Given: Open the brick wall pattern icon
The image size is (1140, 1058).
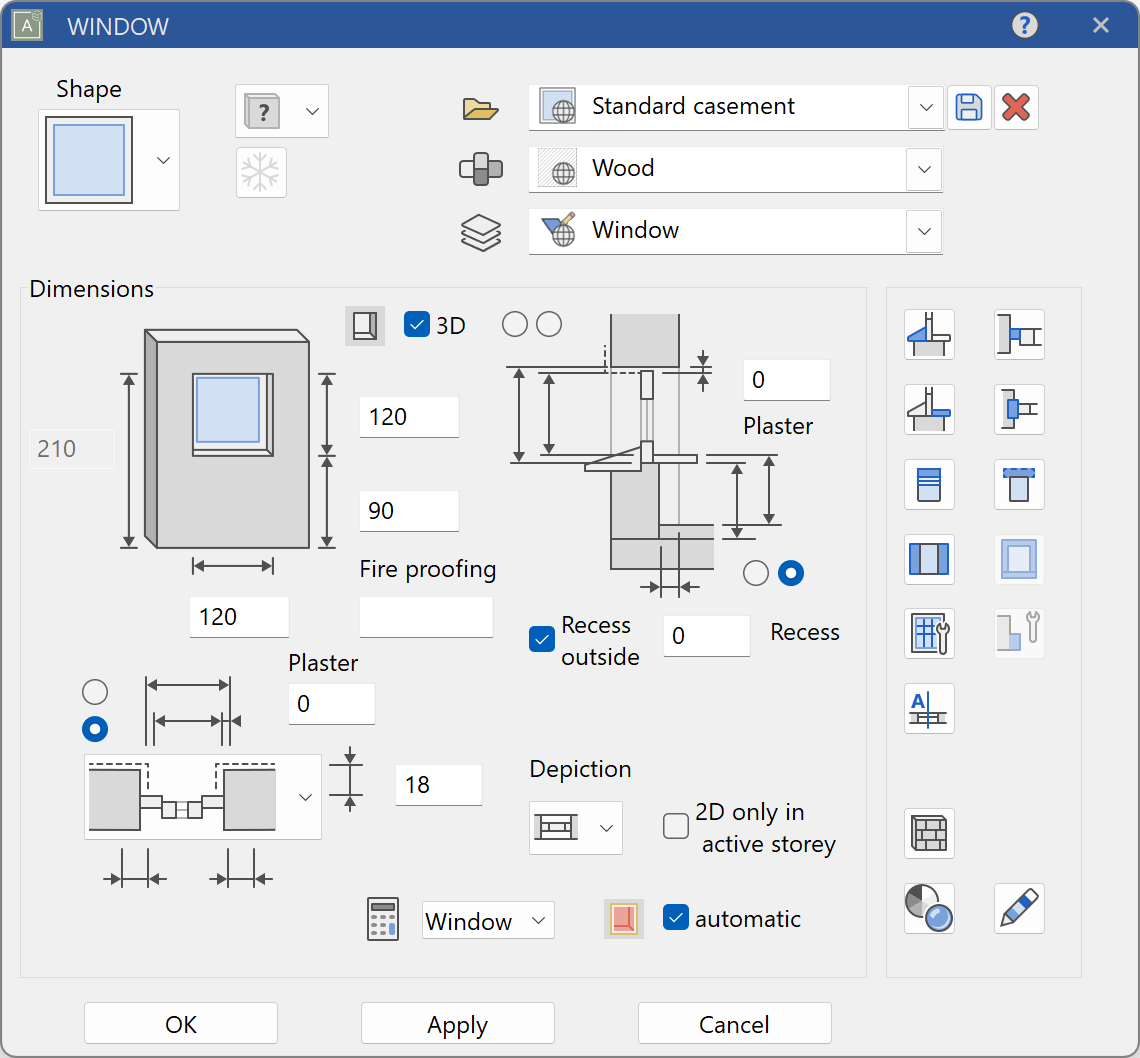Looking at the screenshot, I should tap(929, 833).
